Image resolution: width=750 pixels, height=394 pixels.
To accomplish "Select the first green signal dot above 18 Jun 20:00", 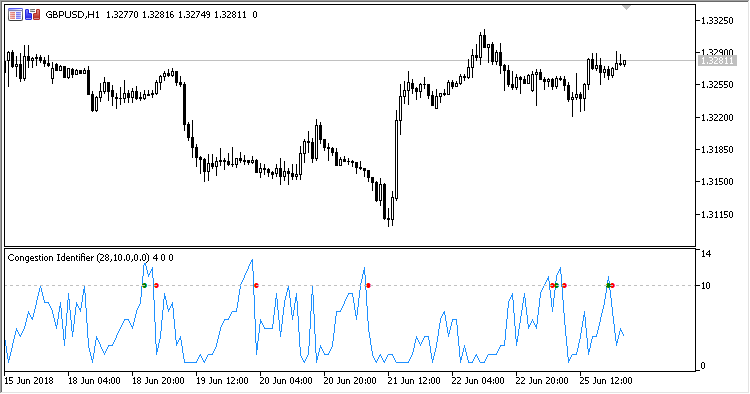I will tap(144, 286).
